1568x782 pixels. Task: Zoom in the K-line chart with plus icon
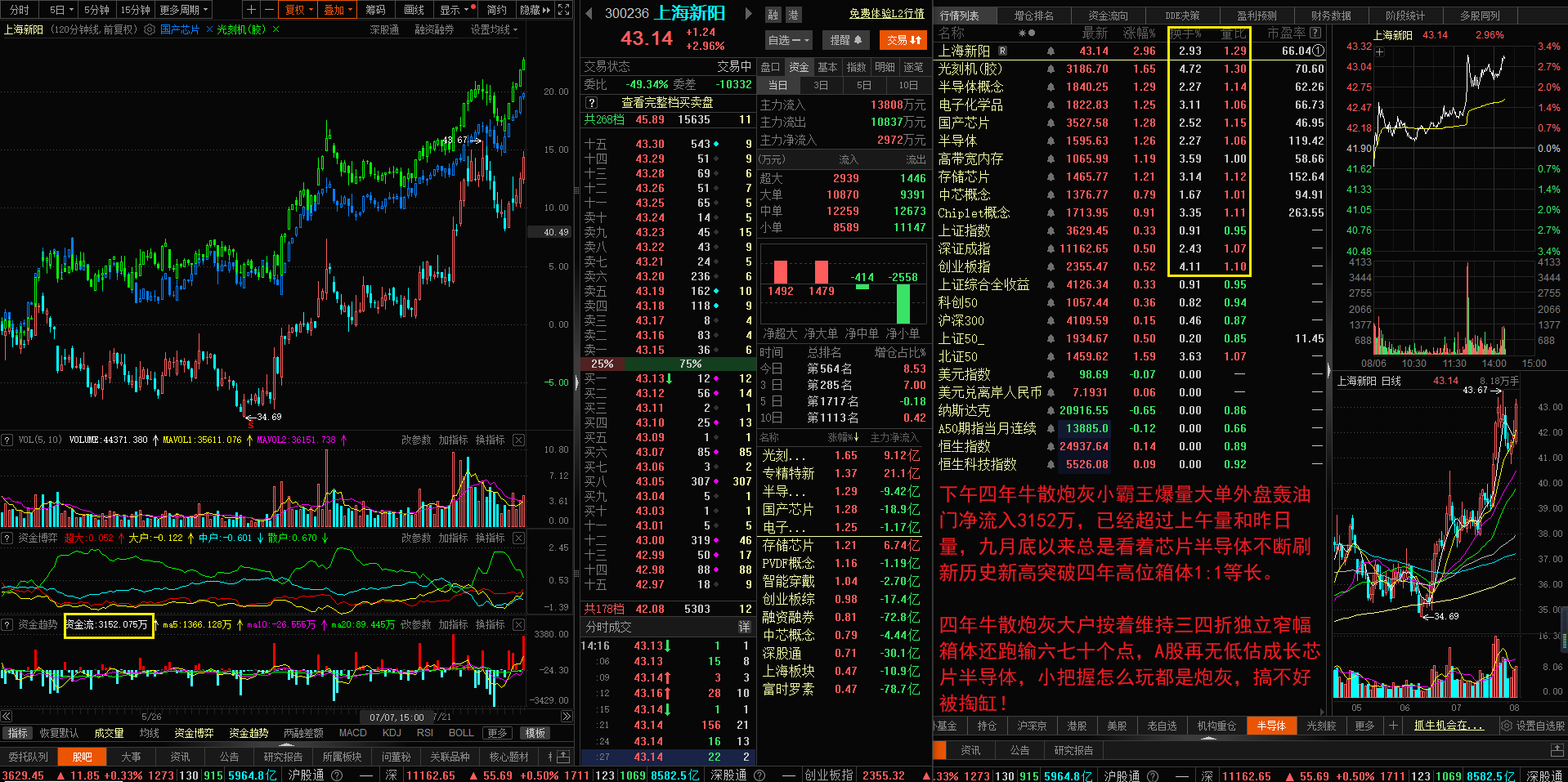[x=252, y=10]
